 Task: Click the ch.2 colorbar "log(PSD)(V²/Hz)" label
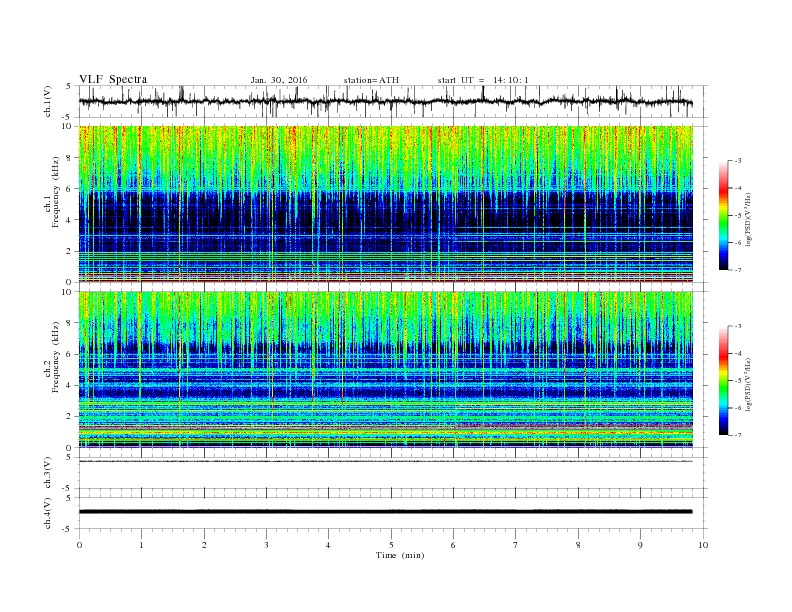tap(748, 384)
